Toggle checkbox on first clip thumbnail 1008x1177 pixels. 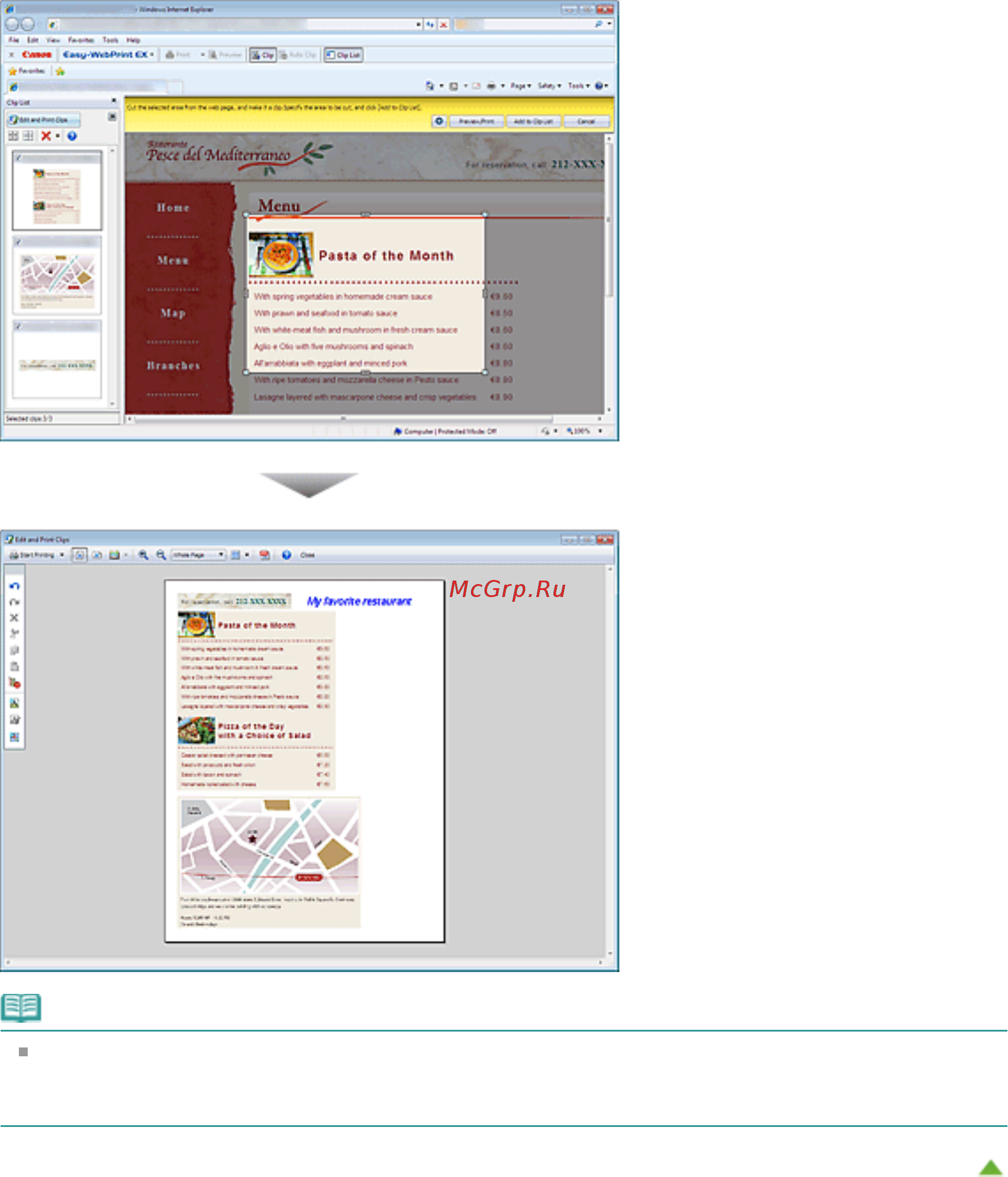[x=19, y=157]
